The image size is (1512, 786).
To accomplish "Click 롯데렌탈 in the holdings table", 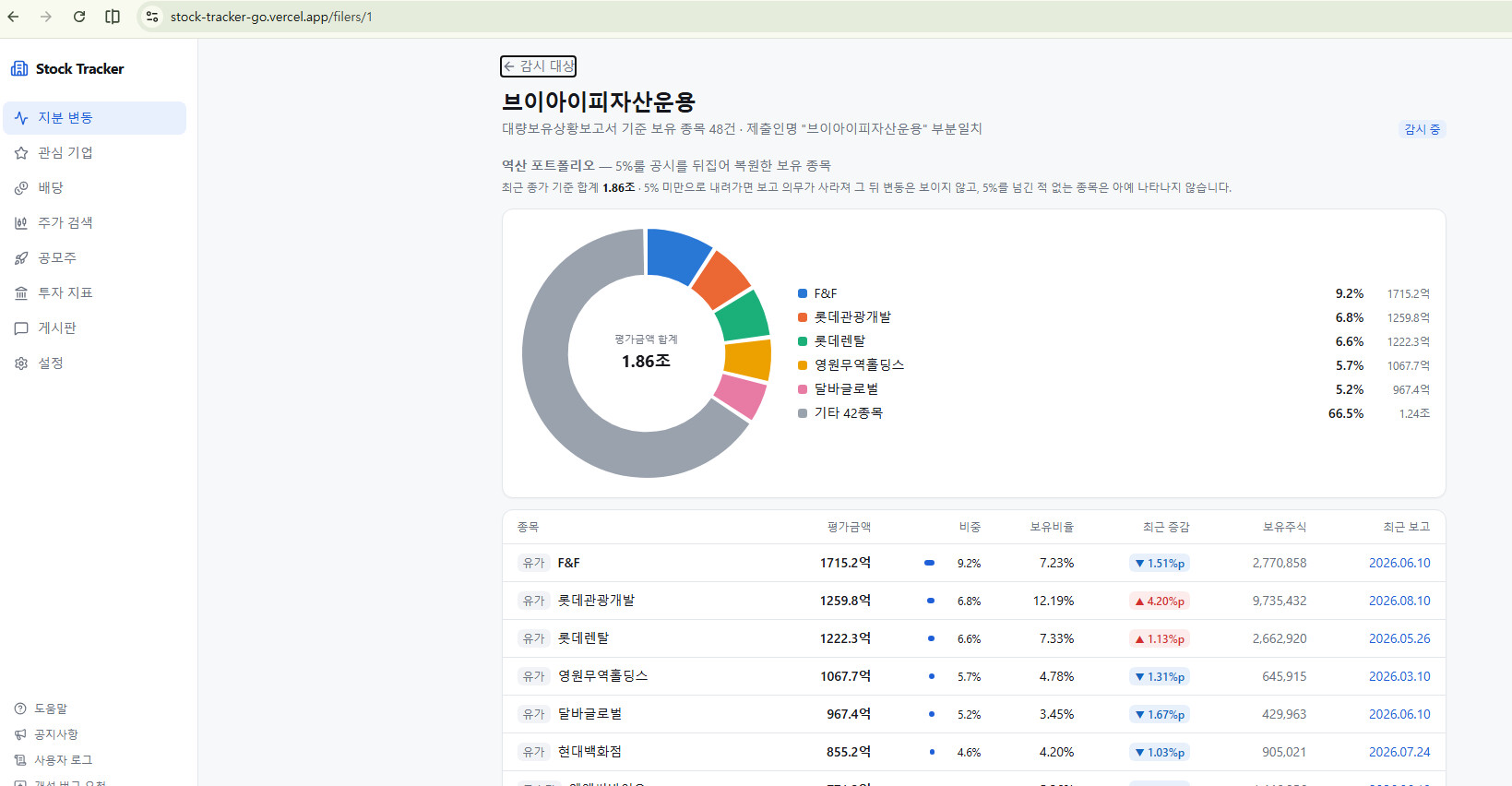I will click(x=583, y=638).
